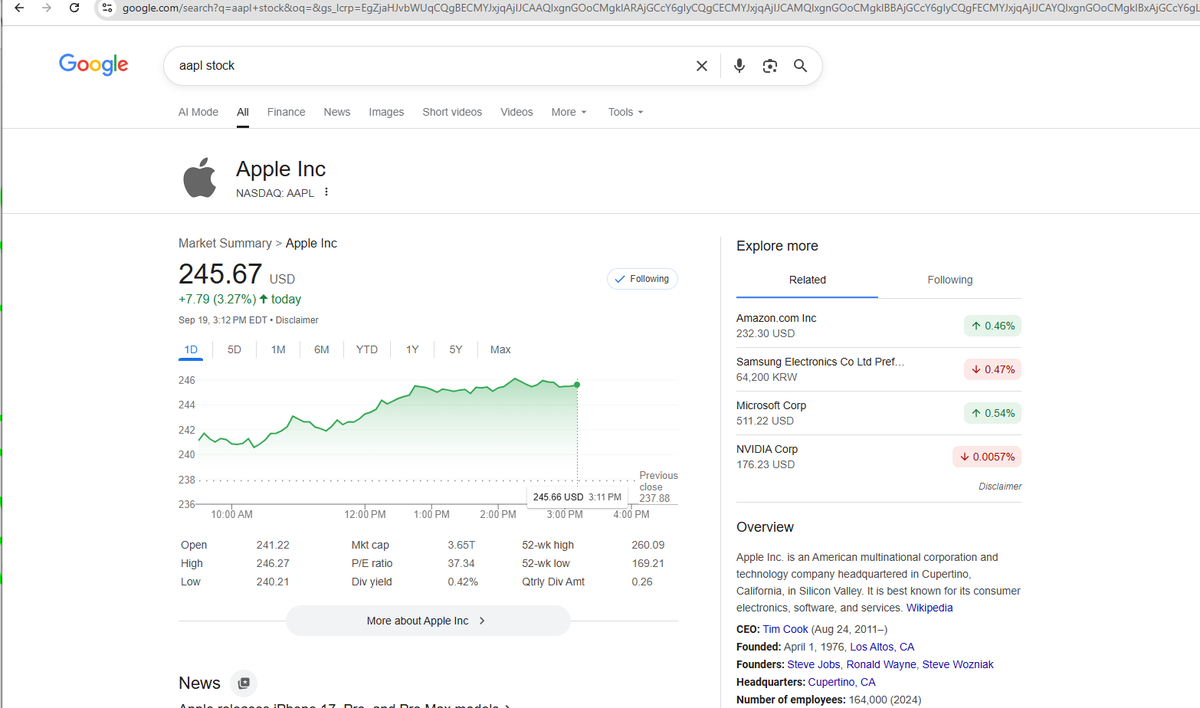The height and width of the screenshot is (708, 1200).
Task: Open Disclaimer link under related stocks
Action: point(1000,486)
